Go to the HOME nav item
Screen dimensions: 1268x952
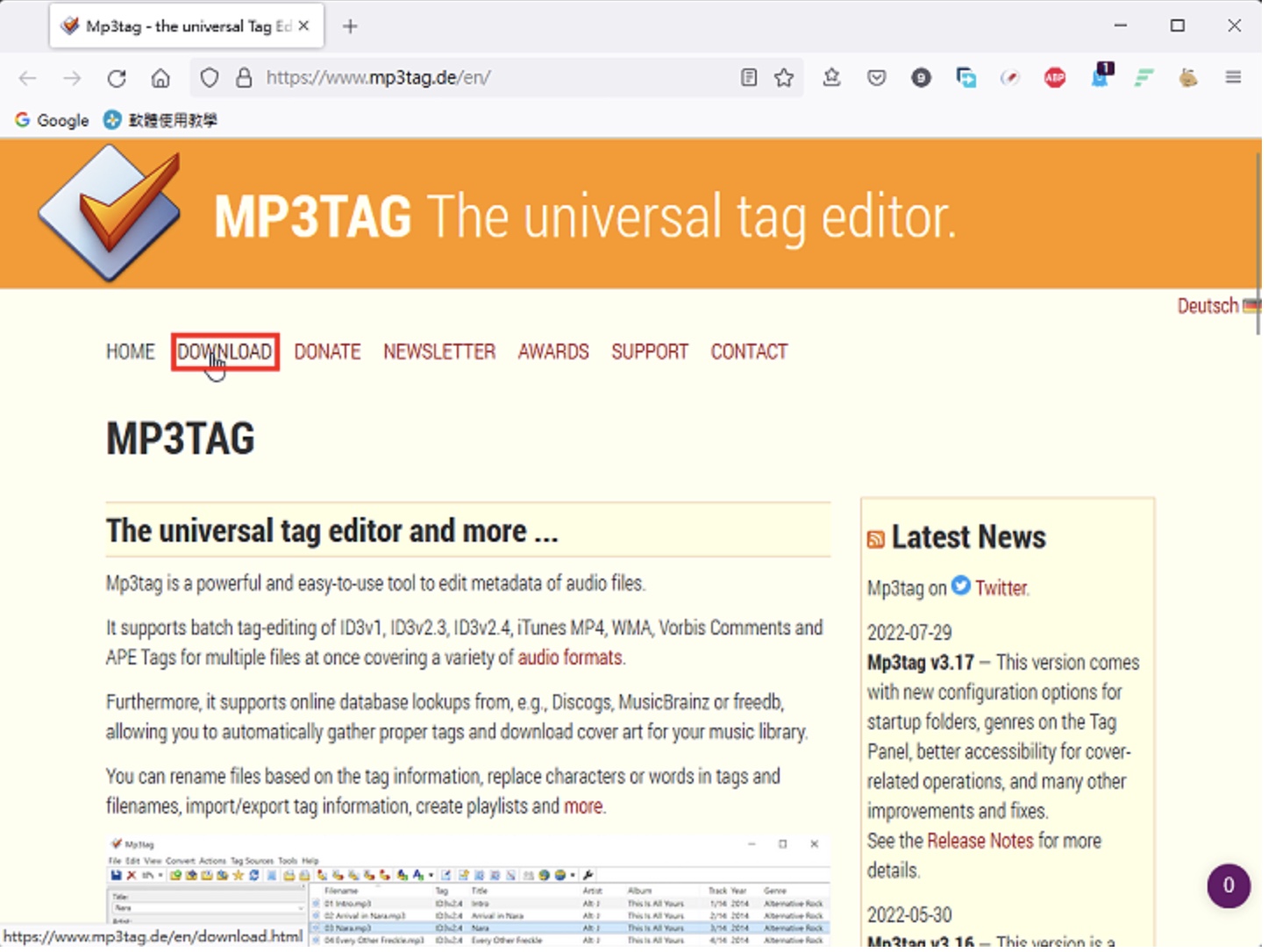pos(131,353)
